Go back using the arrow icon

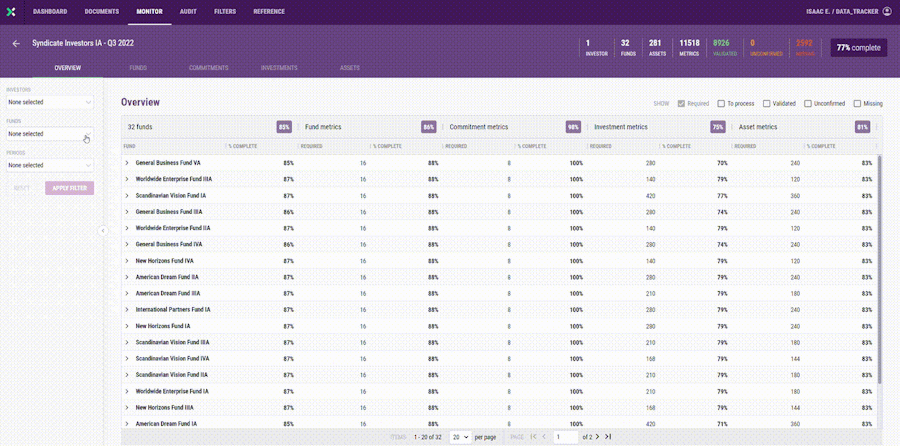(16, 44)
